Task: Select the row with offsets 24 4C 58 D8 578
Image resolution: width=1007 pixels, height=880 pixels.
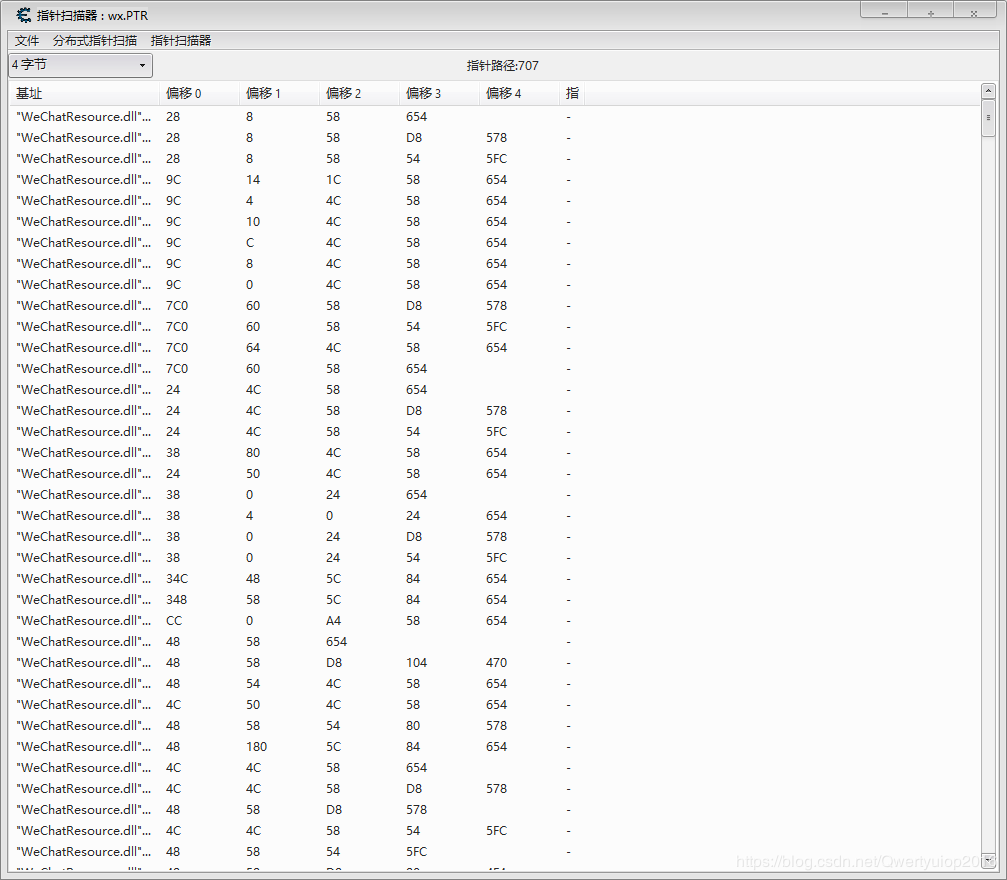Action: tap(495, 410)
